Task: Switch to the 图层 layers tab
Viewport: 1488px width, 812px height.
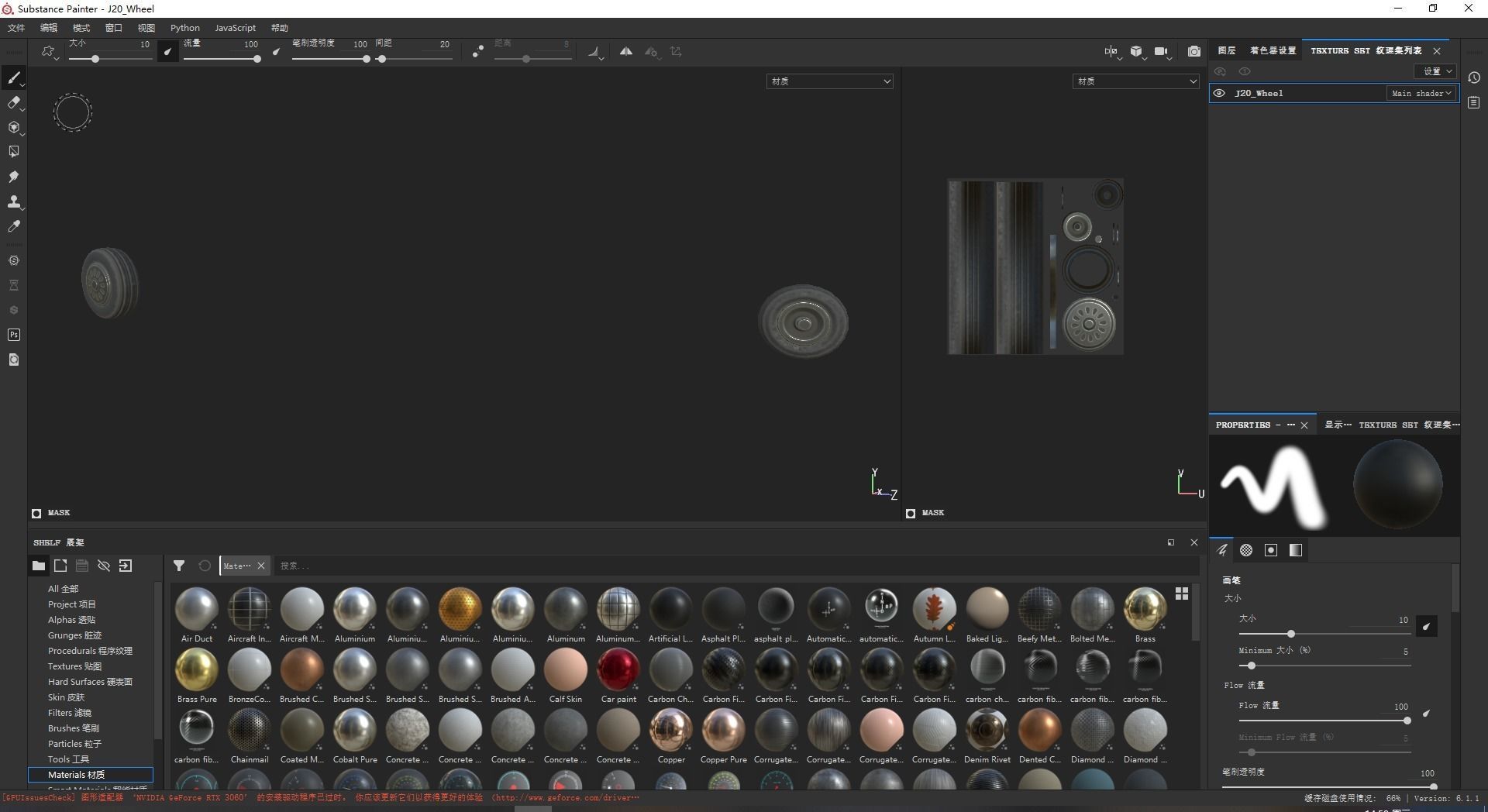Action: click(x=1227, y=50)
